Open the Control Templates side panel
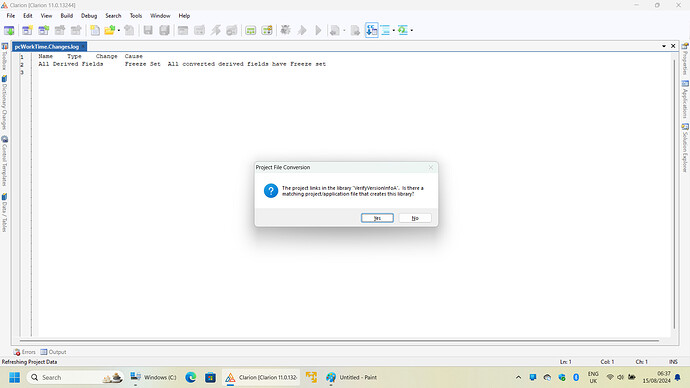This screenshot has width=690, height=388. [x=4, y=161]
